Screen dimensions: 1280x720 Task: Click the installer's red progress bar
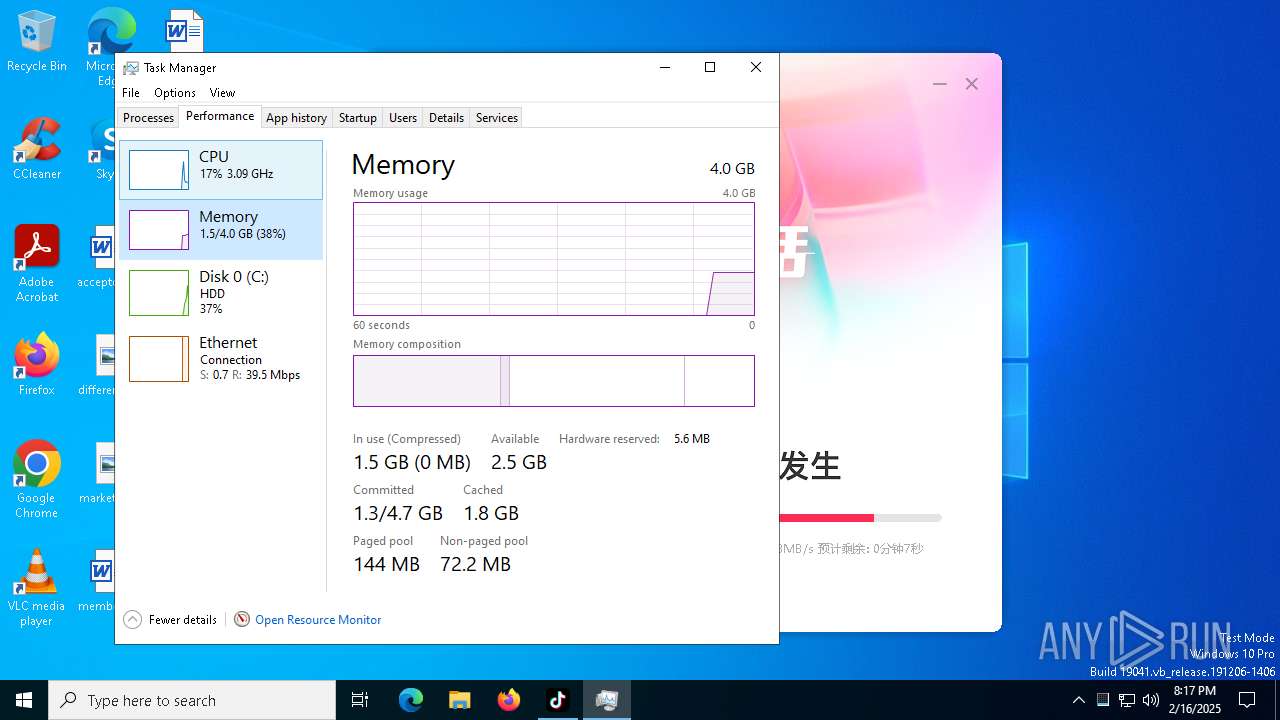(826, 518)
